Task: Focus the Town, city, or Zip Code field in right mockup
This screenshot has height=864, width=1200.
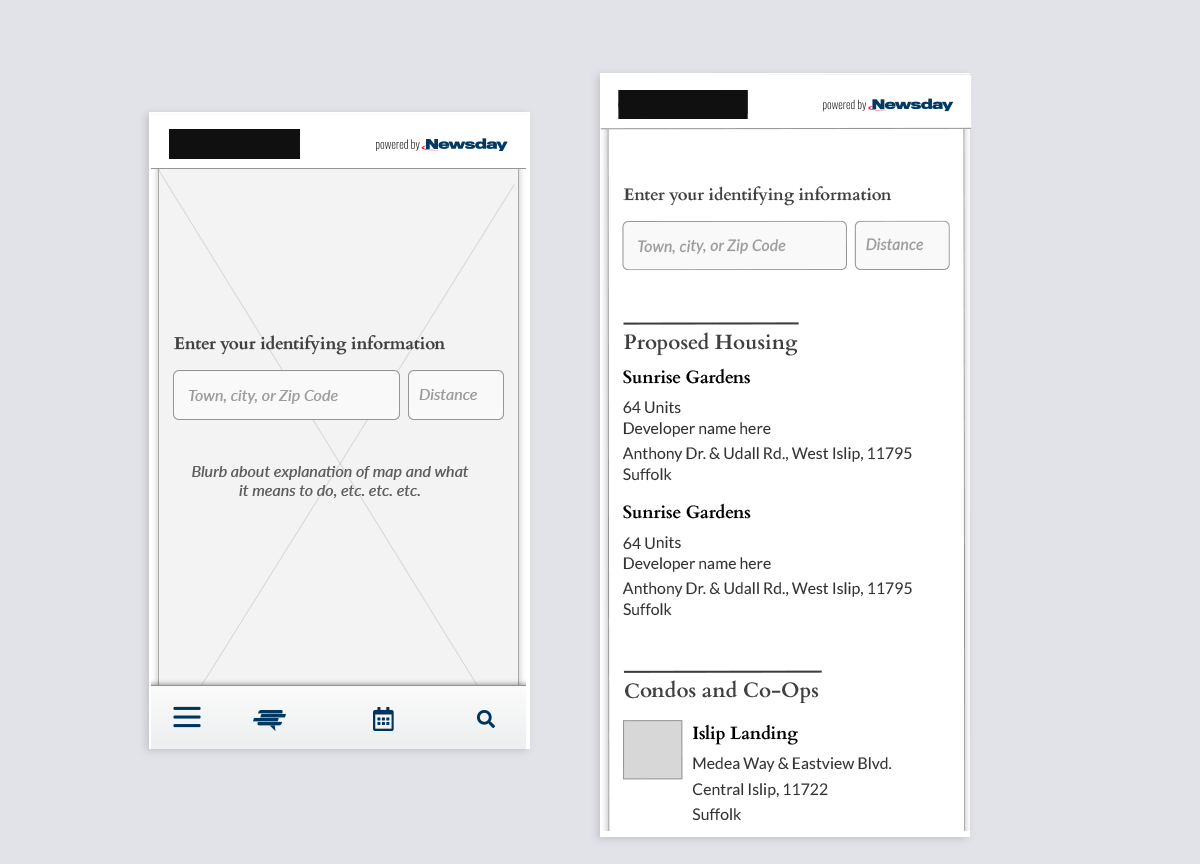Action: [734, 246]
